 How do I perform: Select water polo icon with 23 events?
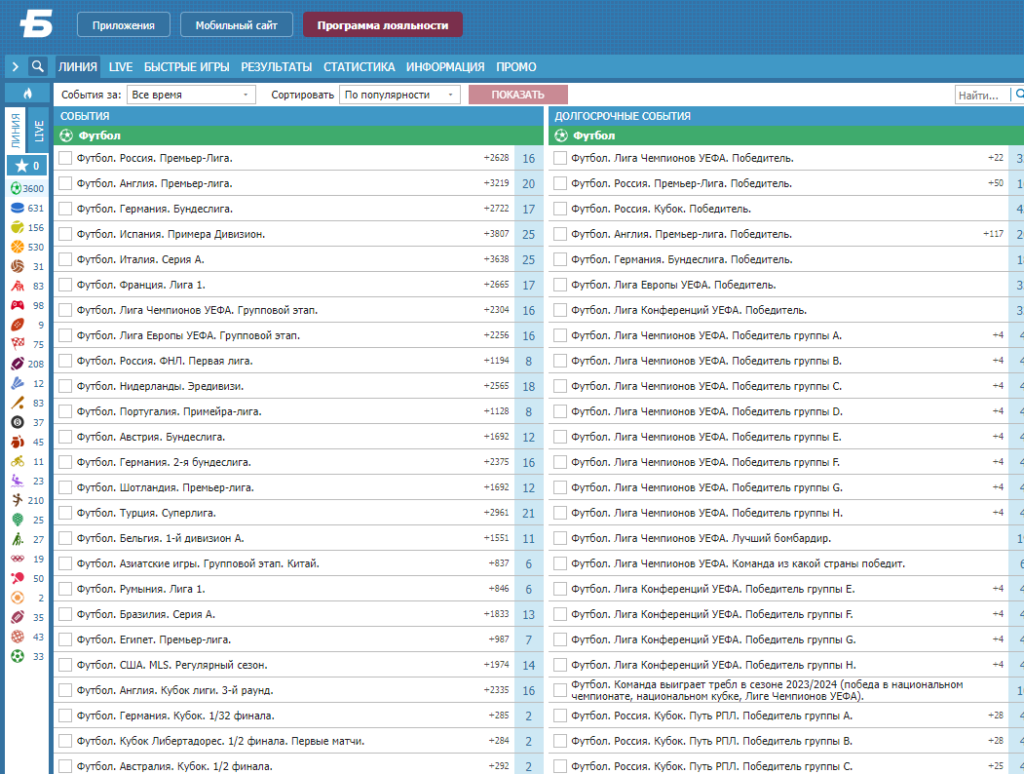(17, 481)
